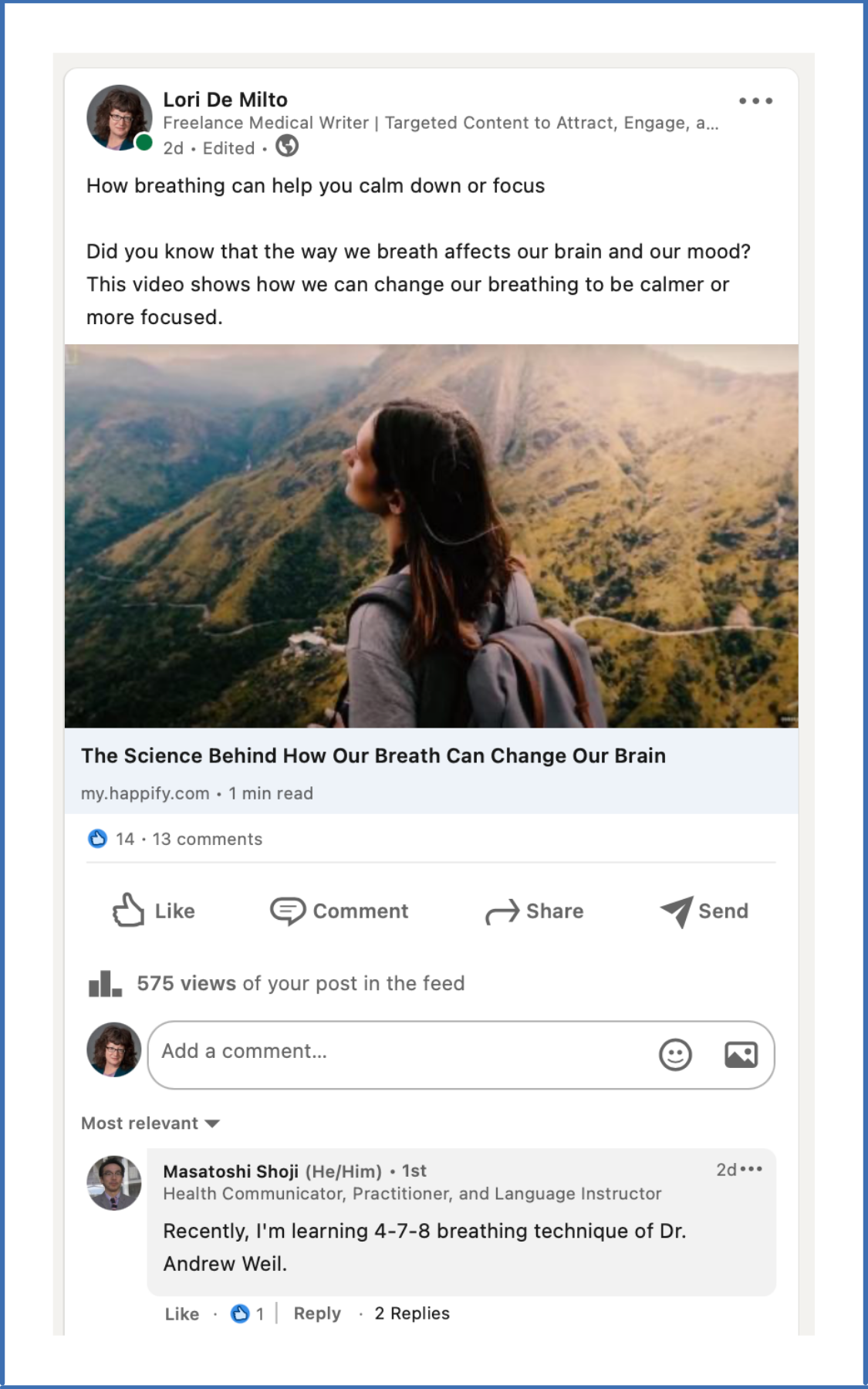
Task: Expand the 2 Replies under Masatoshi's comment
Action: click(x=412, y=1313)
